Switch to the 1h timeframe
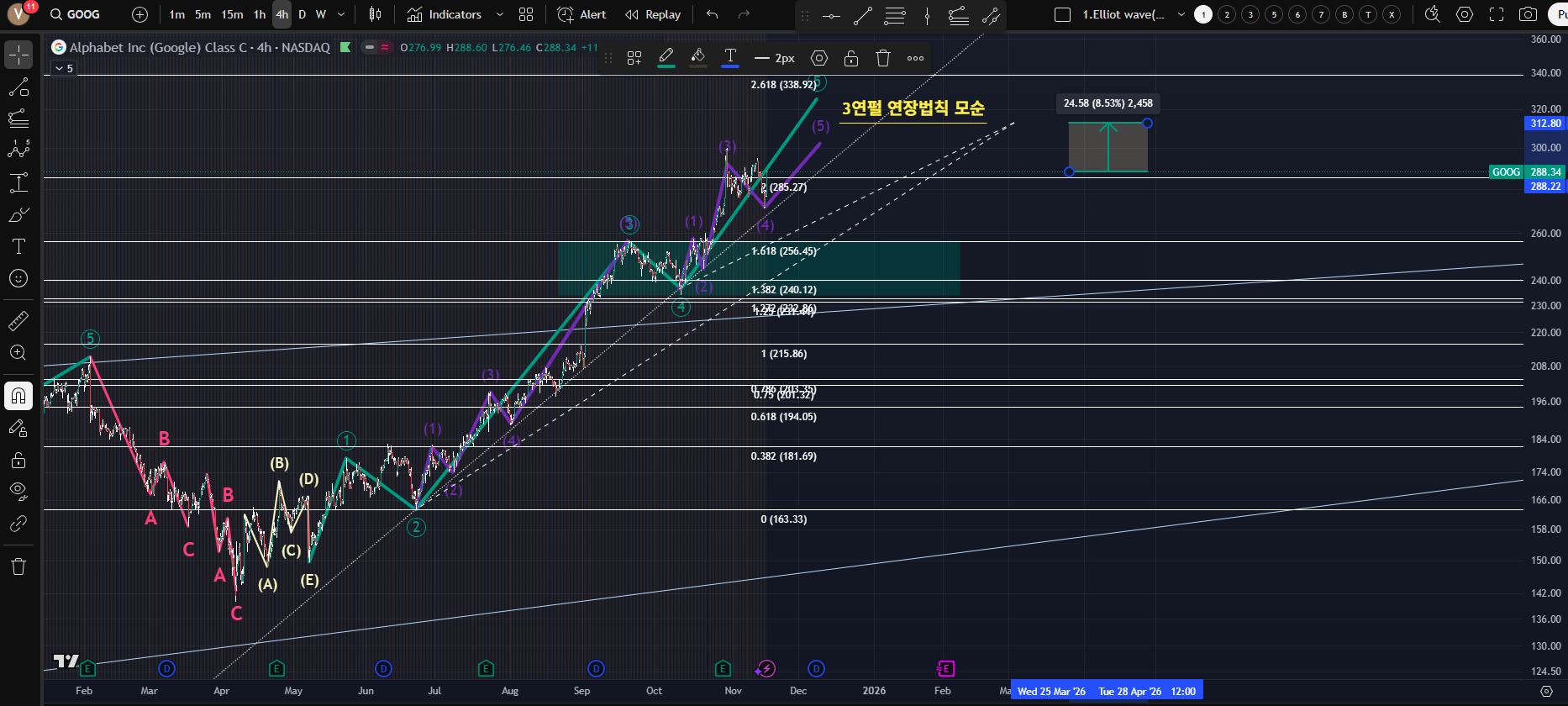The width and height of the screenshot is (1568, 706). click(260, 14)
